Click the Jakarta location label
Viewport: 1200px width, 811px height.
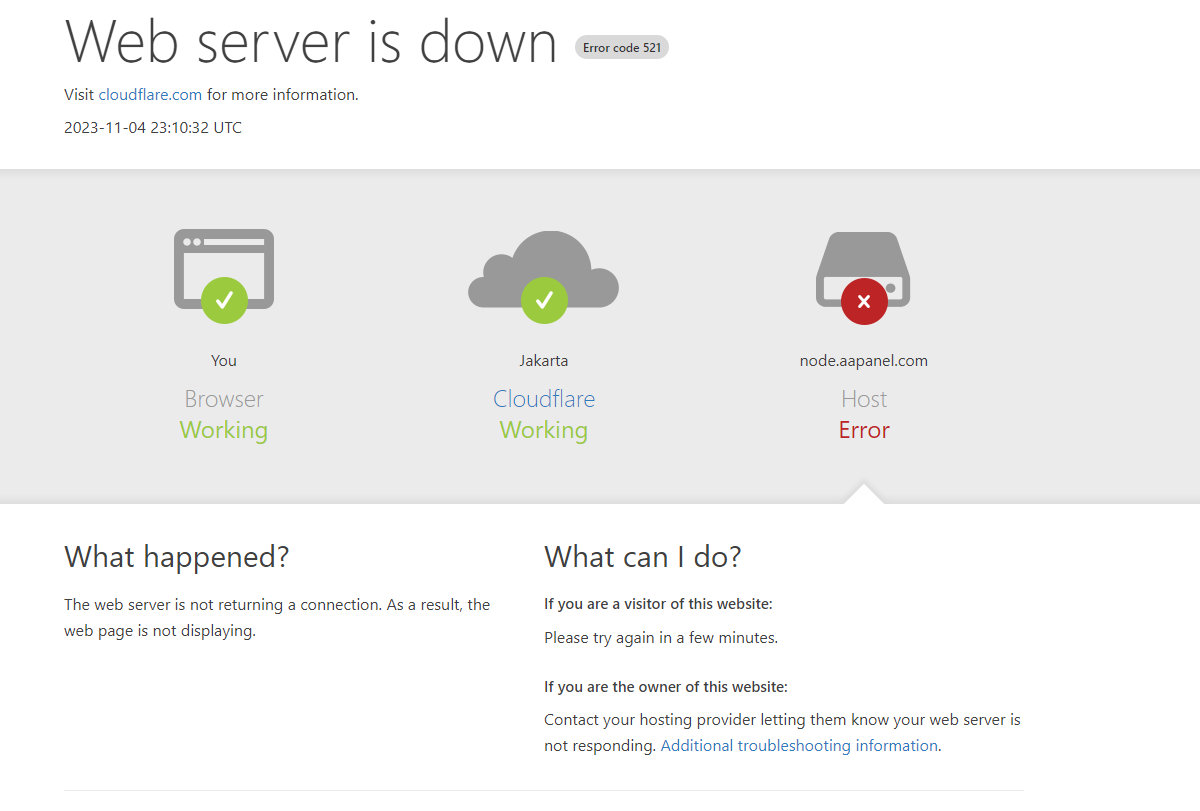pyautogui.click(x=544, y=361)
